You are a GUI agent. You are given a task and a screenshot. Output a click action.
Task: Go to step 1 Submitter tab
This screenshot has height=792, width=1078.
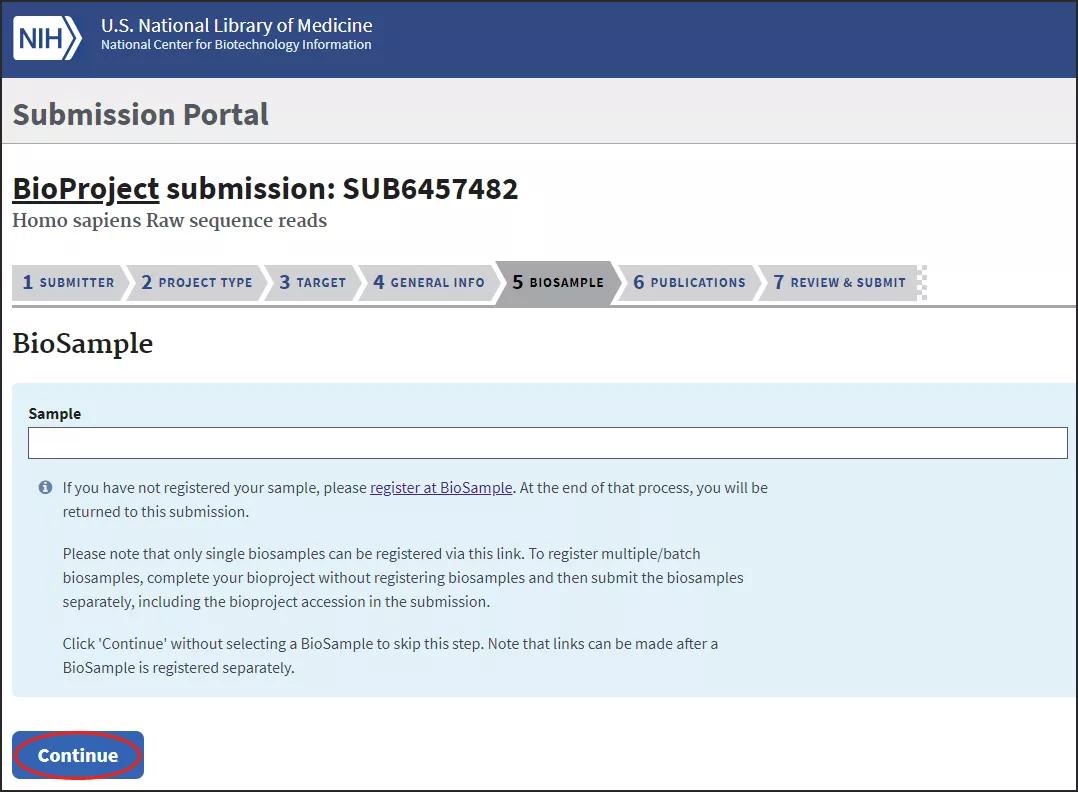(68, 283)
